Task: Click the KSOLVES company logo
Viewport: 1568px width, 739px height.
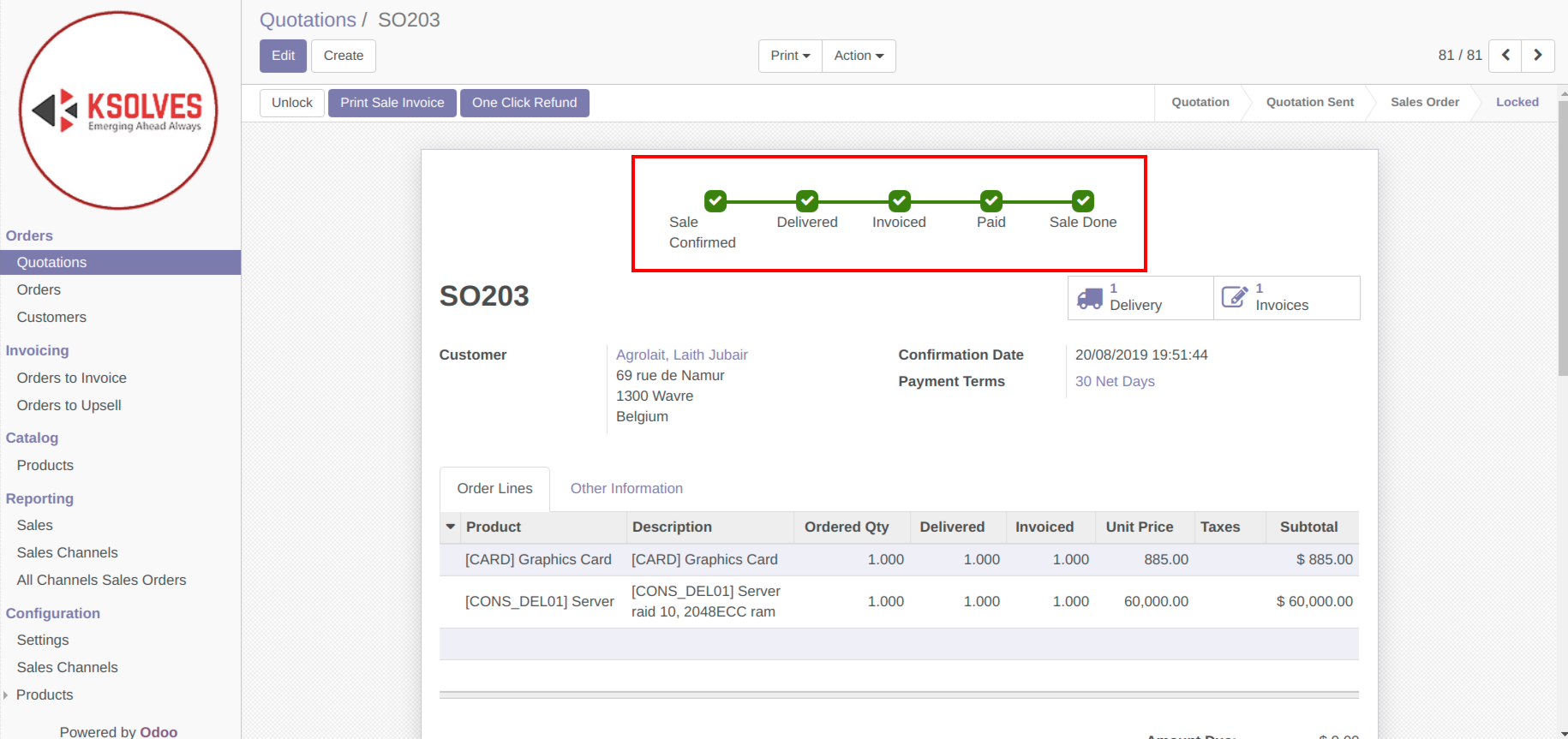Action: pos(118,110)
